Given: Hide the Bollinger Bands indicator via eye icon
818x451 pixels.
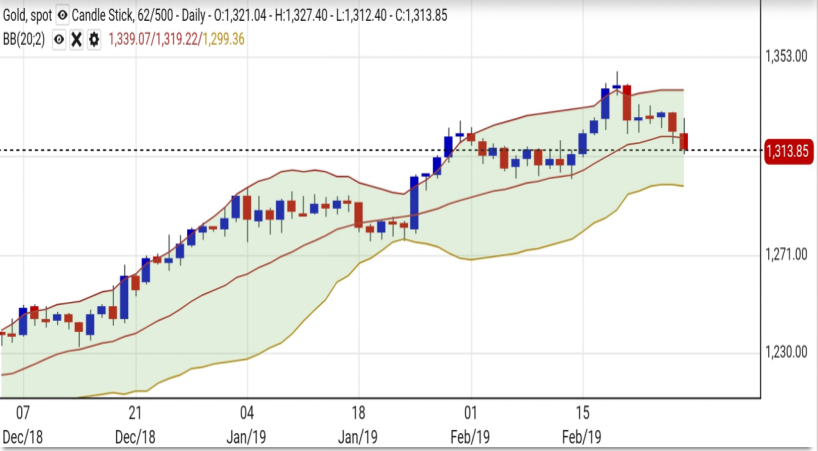Looking at the screenshot, I should pos(59,39).
